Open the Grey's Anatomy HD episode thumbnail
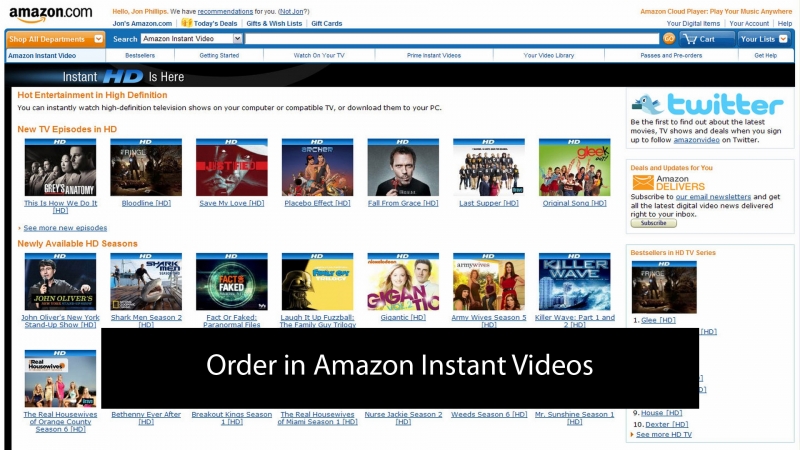The image size is (800, 450). [x=60, y=167]
